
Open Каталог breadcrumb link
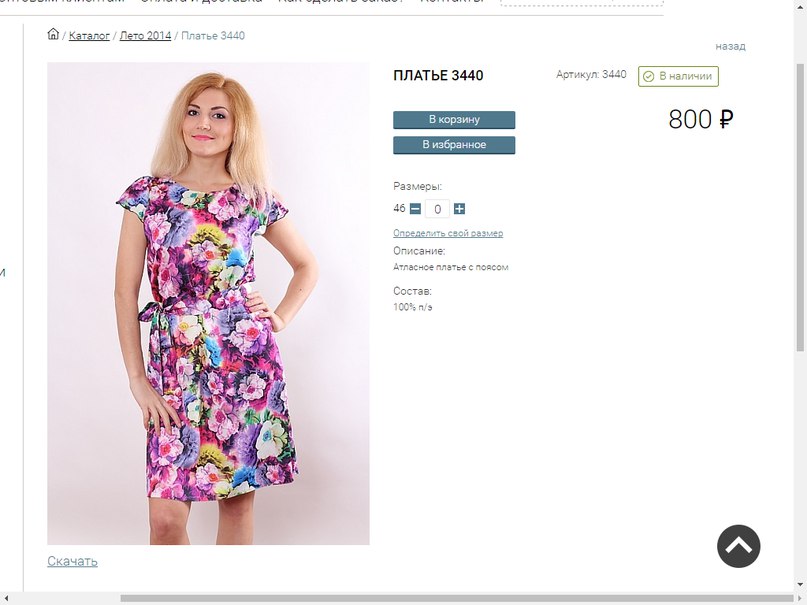click(x=89, y=35)
